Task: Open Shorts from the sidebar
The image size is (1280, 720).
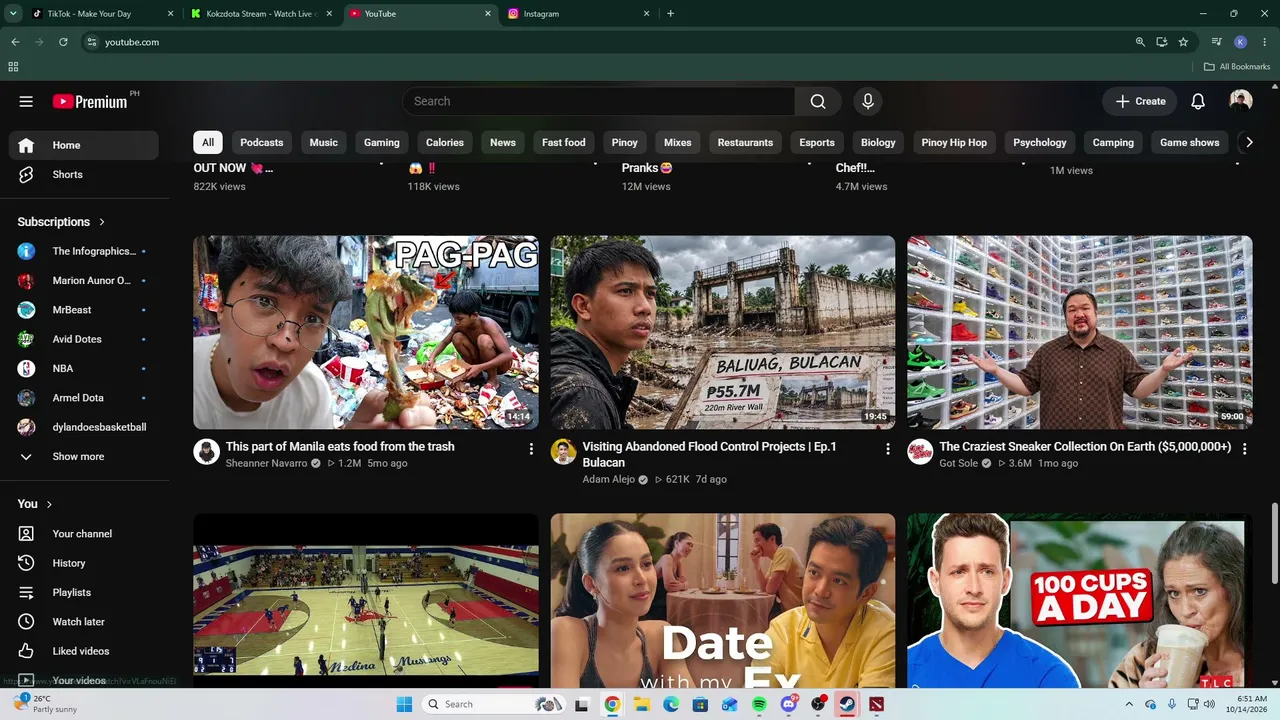Action: (x=84, y=174)
